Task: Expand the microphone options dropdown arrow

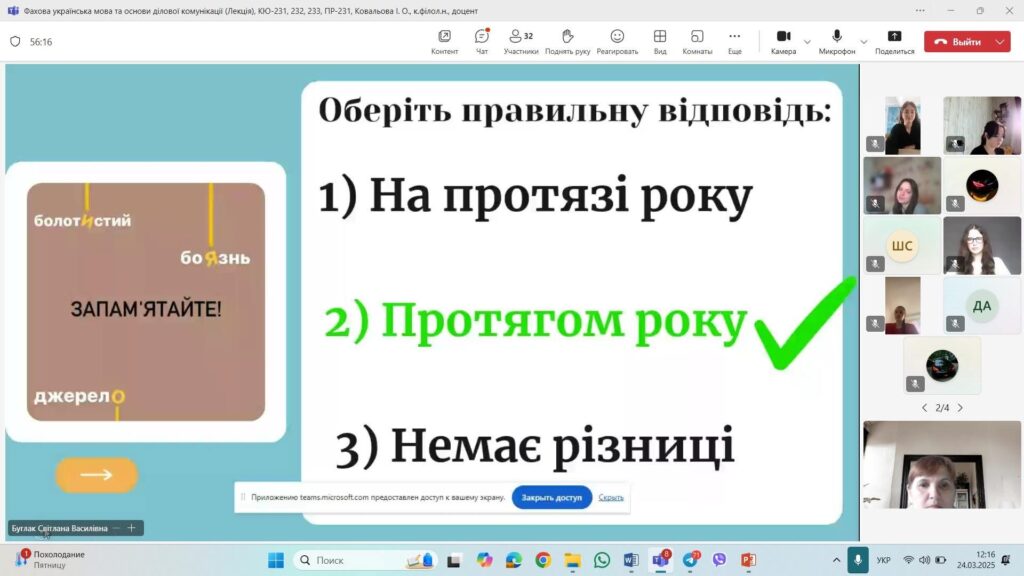Action: [x=864, y=42]
